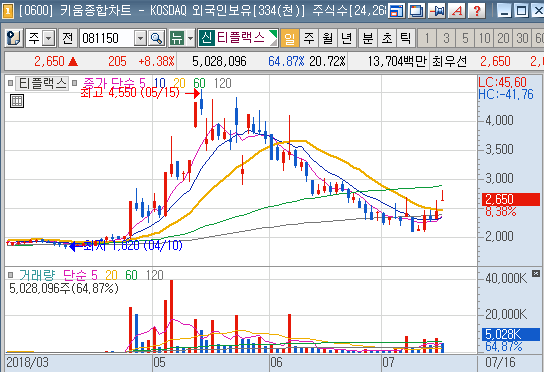Expand the dropdown arrow beside 뉴 button

coord(190,38)
